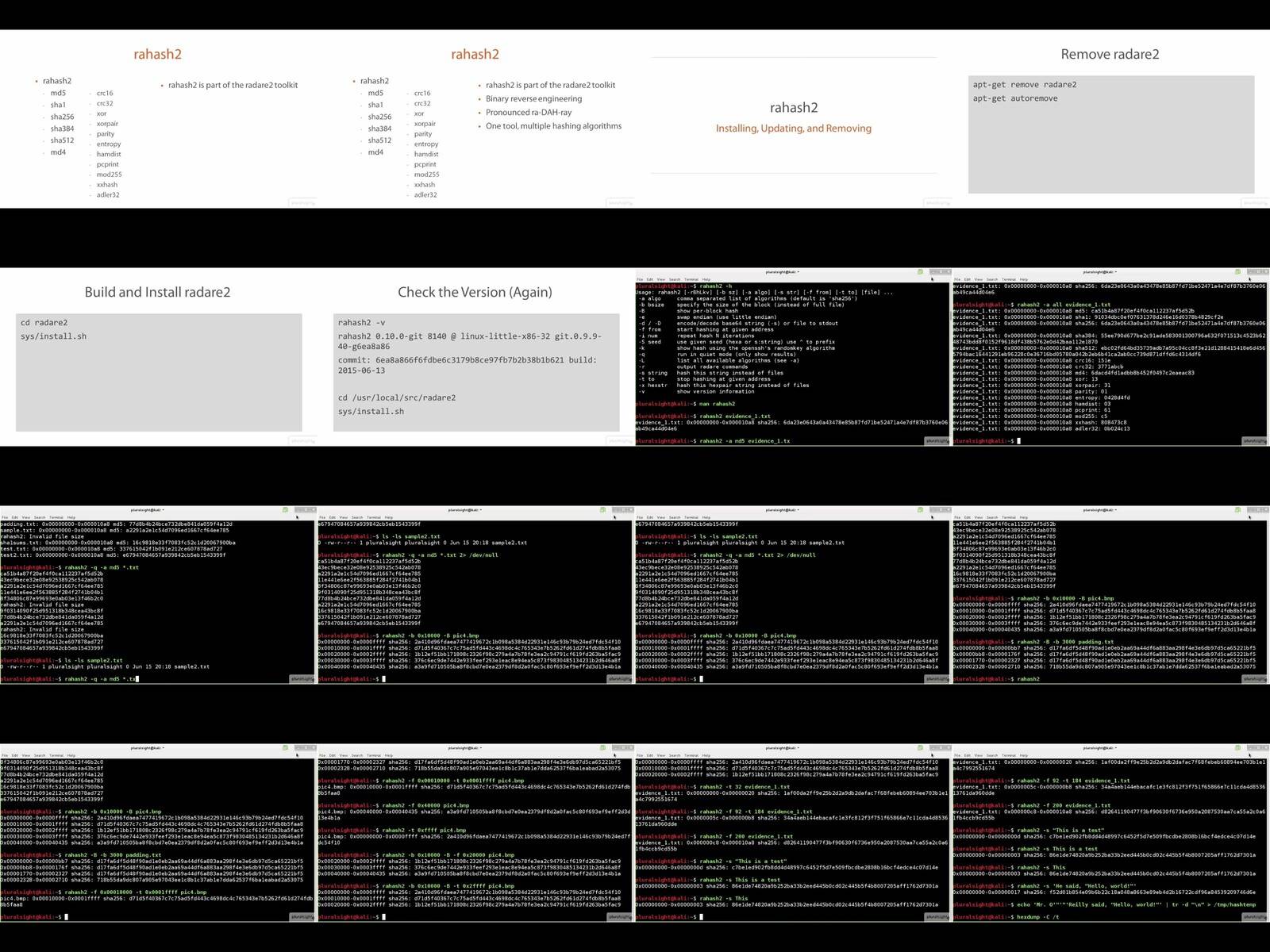Screen dimensions: 1270x952
Task: Open Help menu in rahash2 -h usage terminal
Action: 706,279
